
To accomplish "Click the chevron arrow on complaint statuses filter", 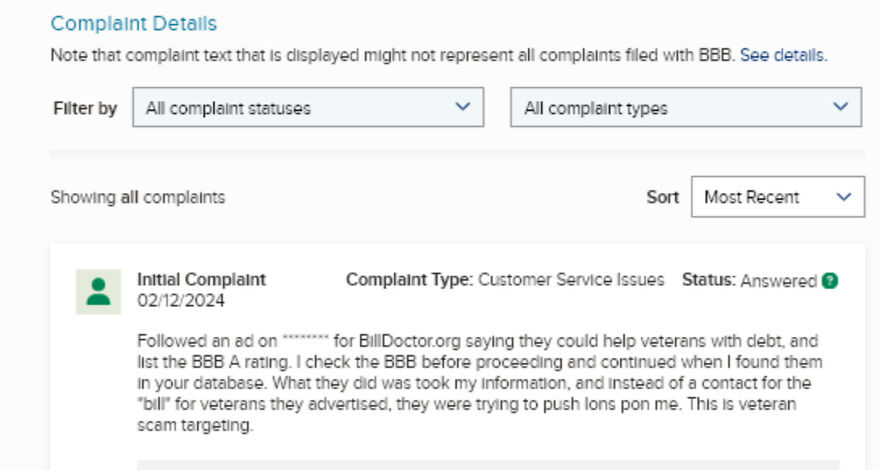I will click(461, 107).
